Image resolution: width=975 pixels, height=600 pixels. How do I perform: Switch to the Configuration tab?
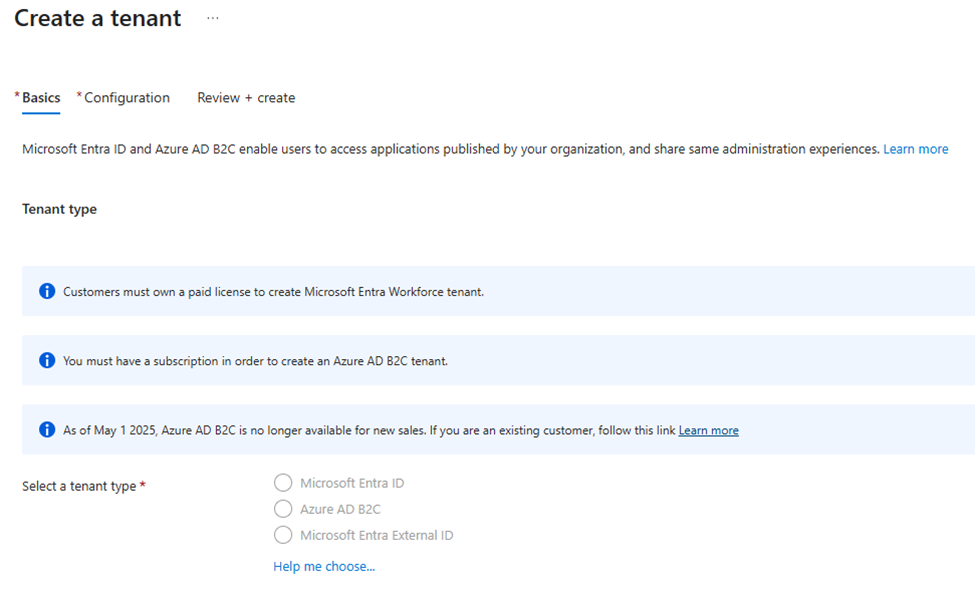(x=127, y=98)
